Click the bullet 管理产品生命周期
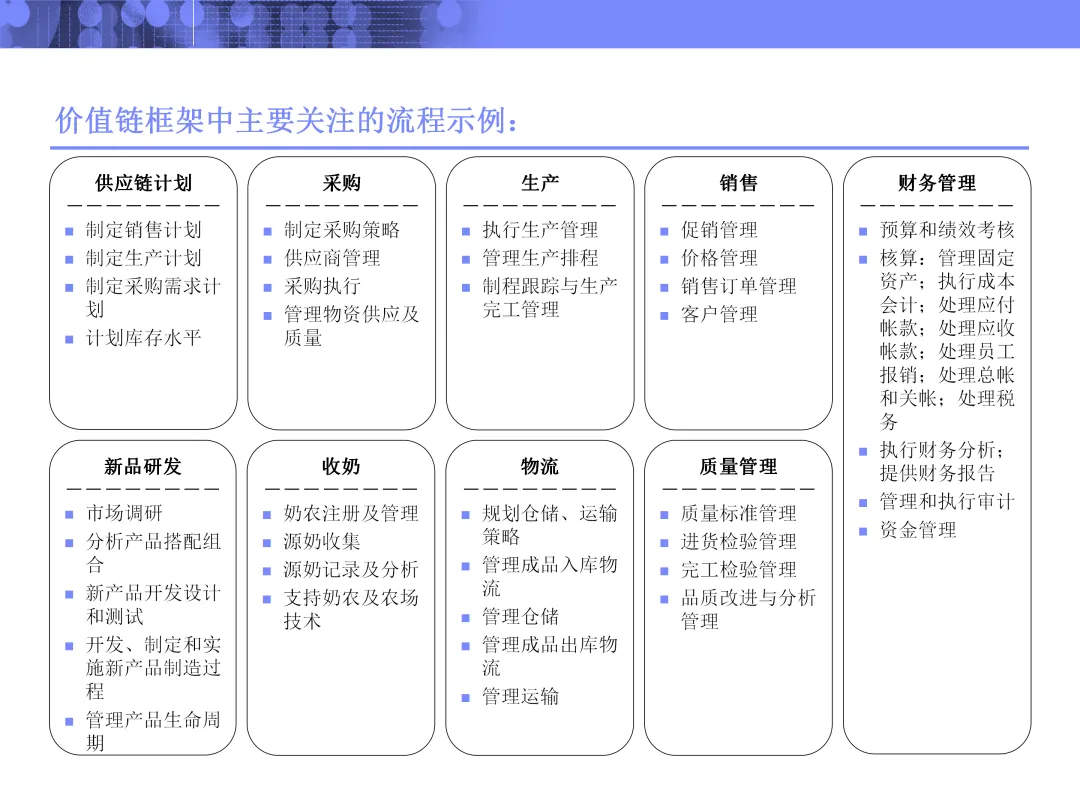 click(x=153, y=731)
